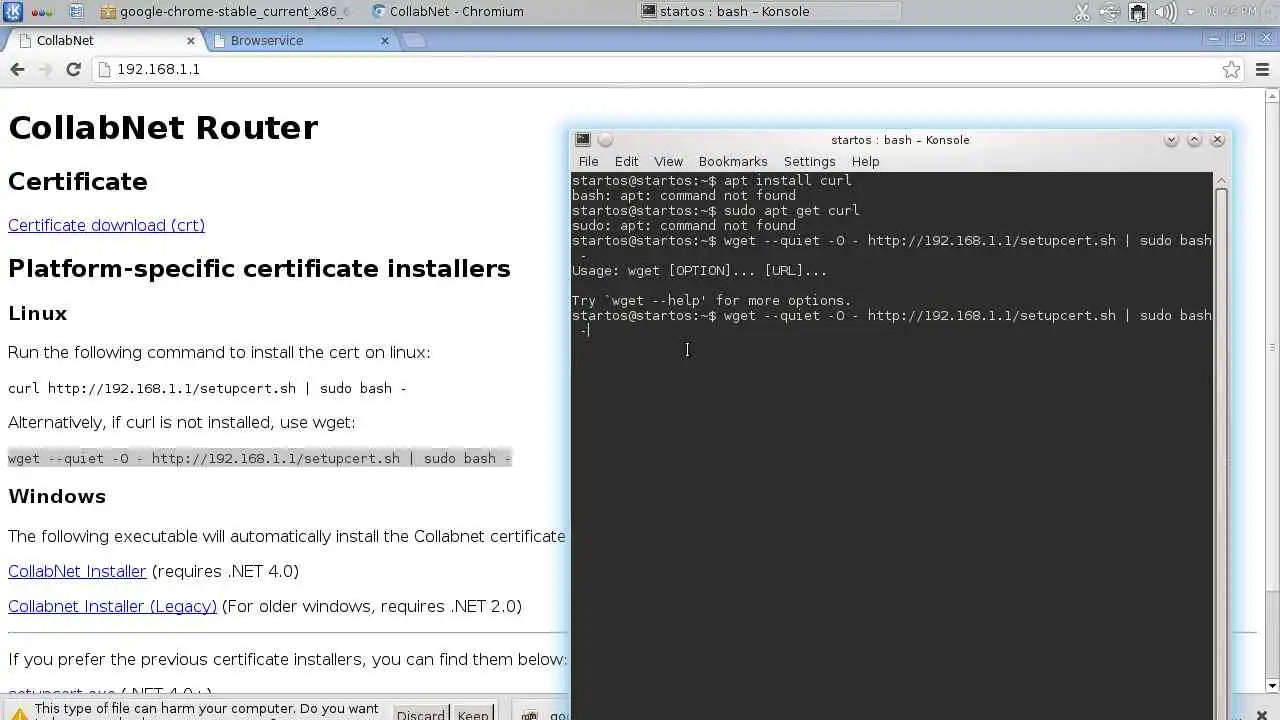Click the USB device notifier tray icon
The image size is (1280, 720).
pos(1110,12)
